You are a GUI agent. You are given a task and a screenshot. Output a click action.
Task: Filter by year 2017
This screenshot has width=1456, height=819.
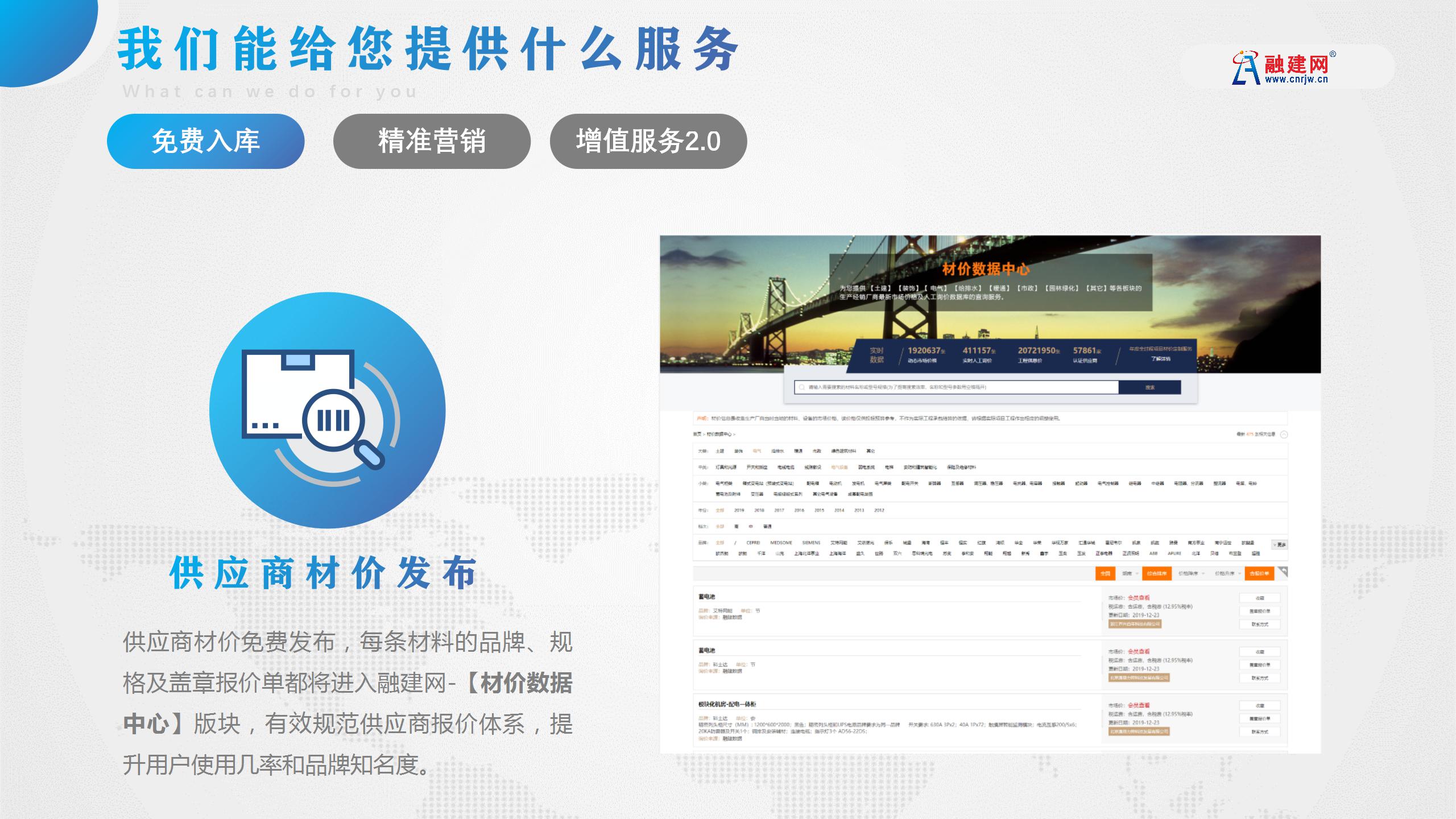pyautogui.click(x=779, y=511)
